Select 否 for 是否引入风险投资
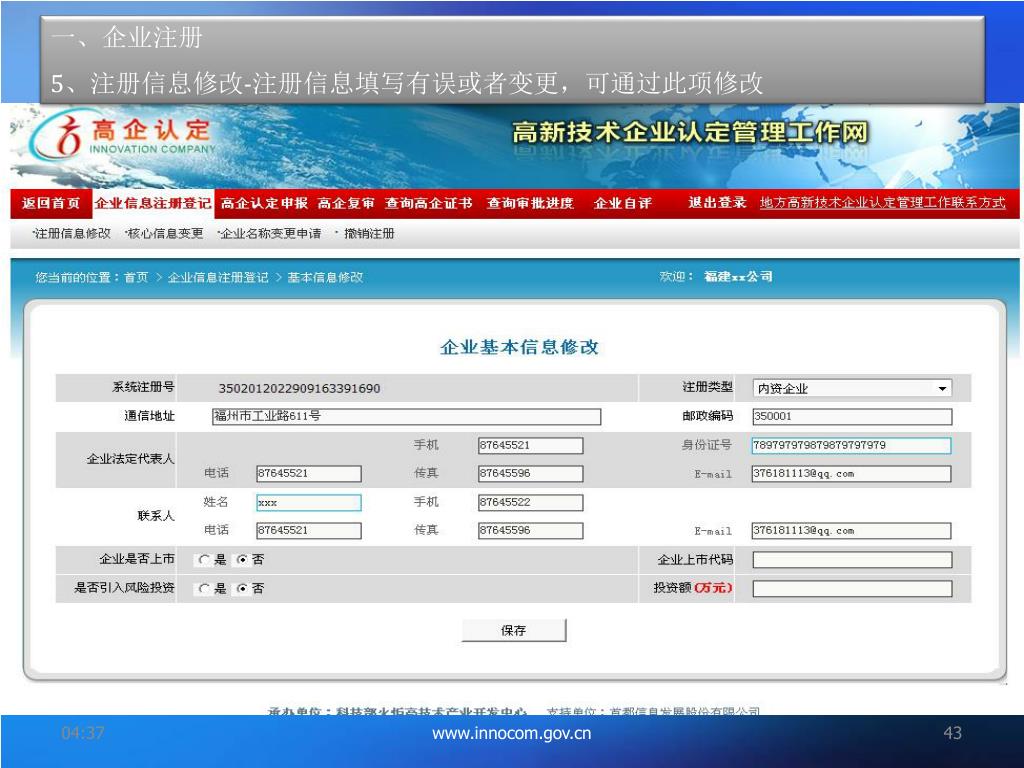 (241, 589)
